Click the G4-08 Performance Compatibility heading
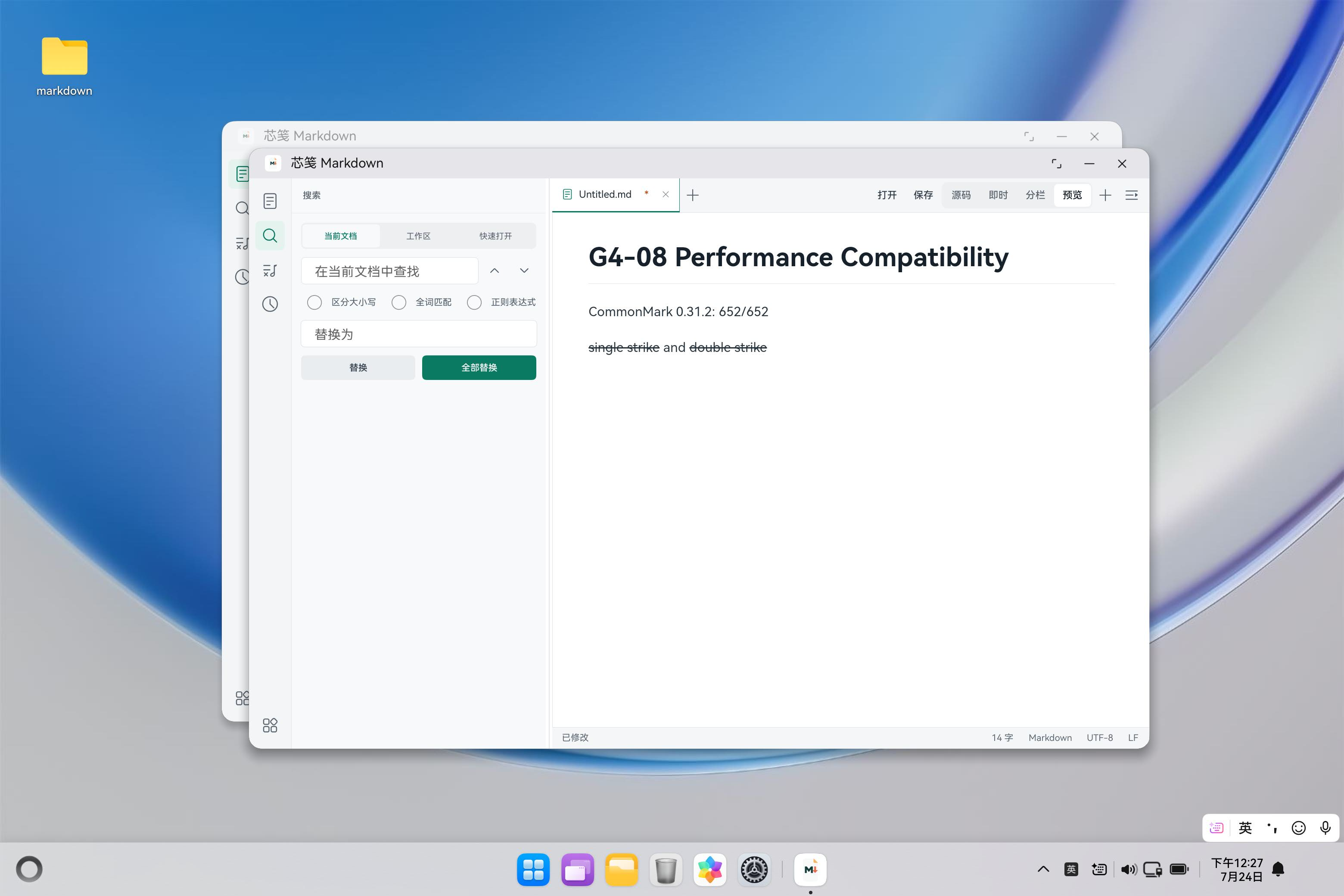The width and height of the screenshot is (1344, 896). tap(798, 257)
